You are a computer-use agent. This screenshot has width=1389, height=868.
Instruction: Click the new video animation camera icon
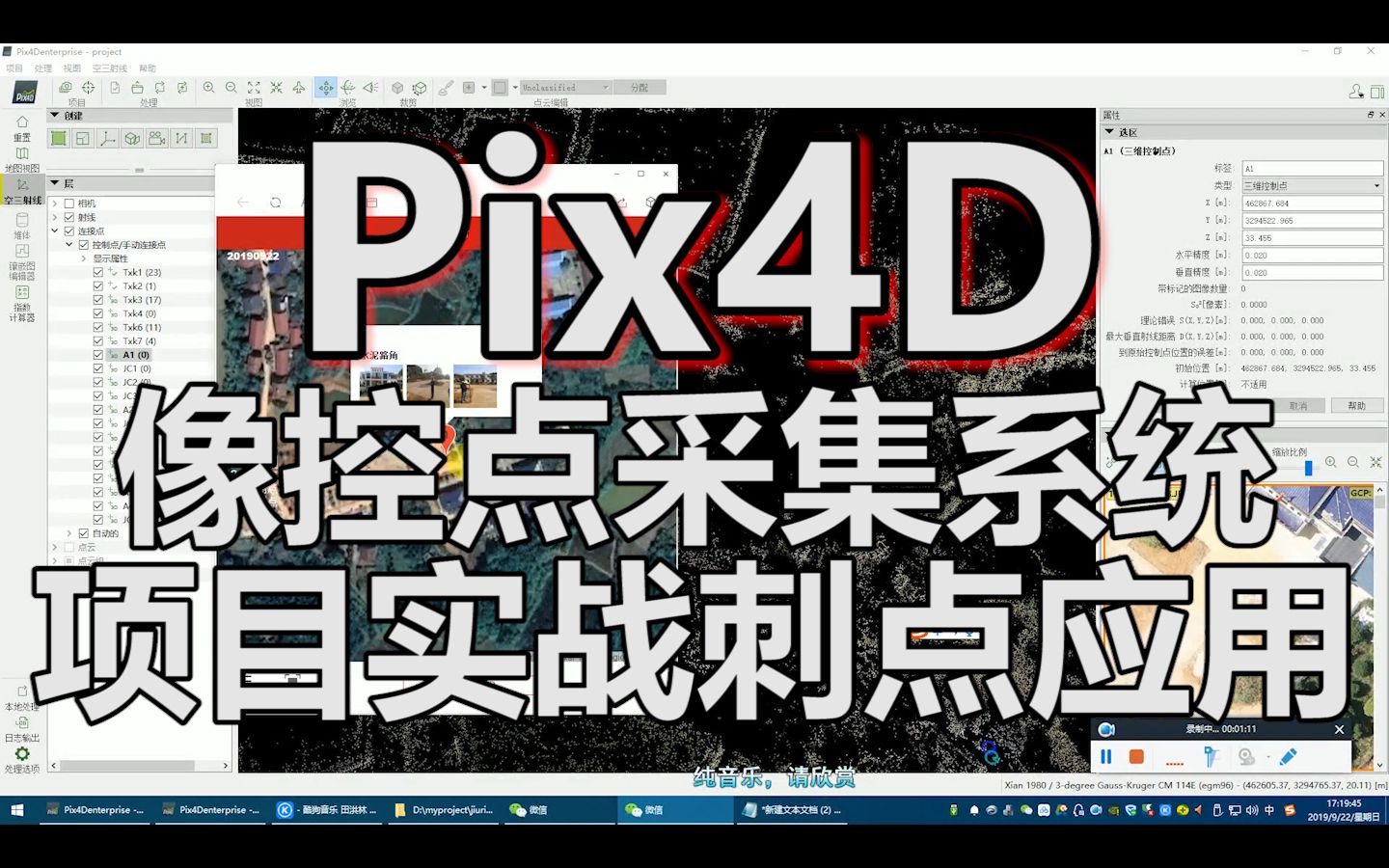click(157, 139)
